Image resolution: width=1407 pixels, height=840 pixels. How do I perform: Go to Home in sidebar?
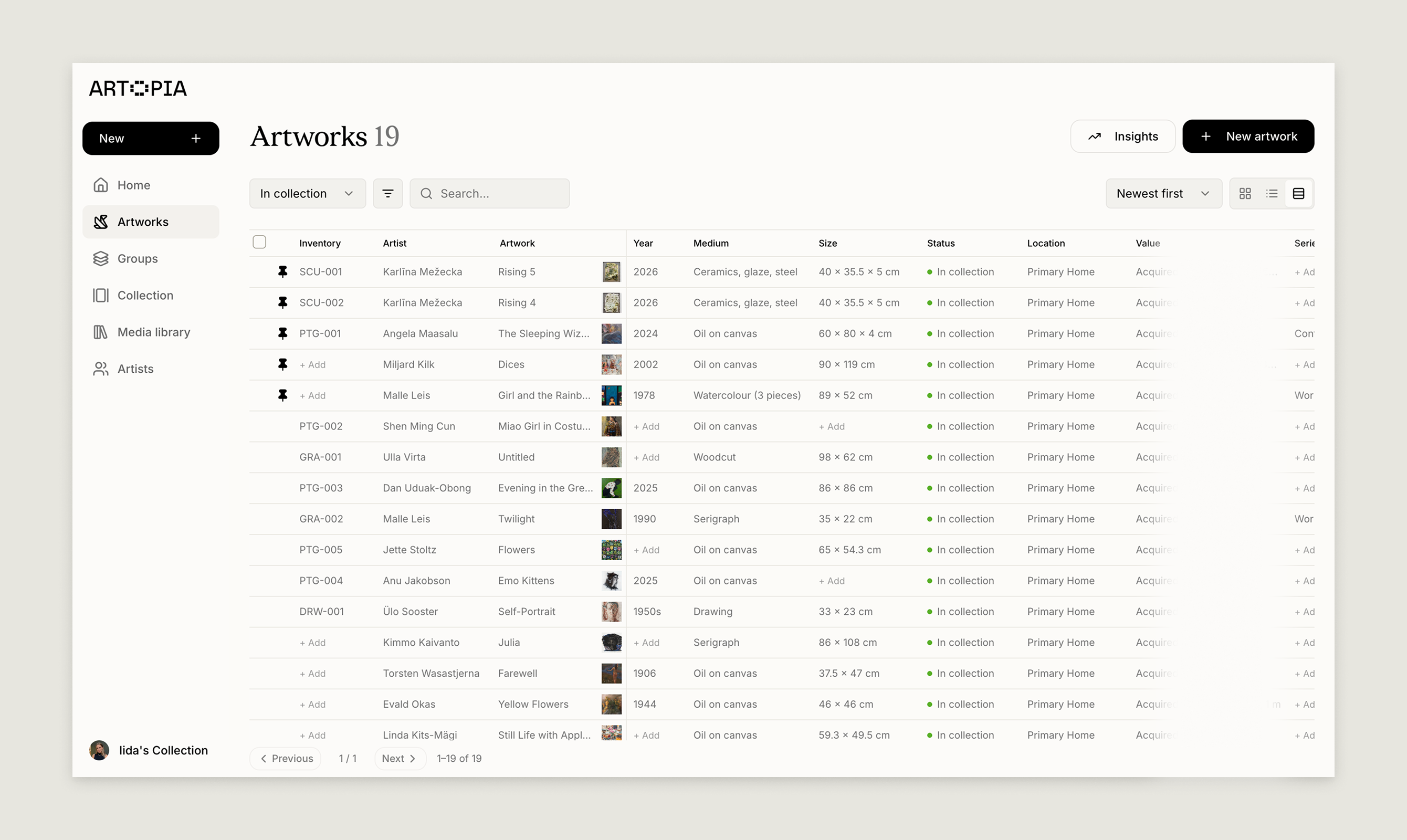[151, 185]
